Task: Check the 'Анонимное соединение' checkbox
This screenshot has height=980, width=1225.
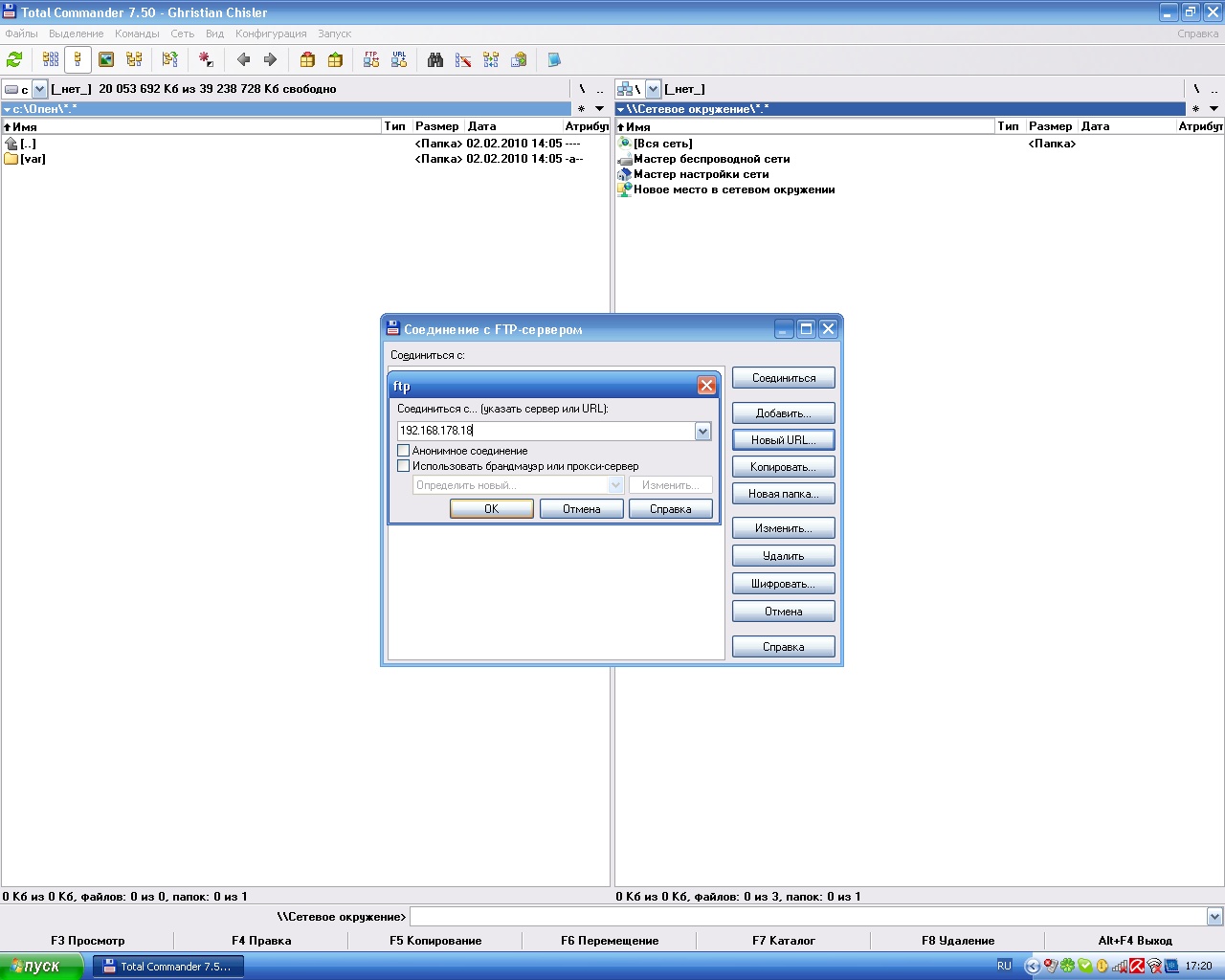Action: tap(404, 451)
